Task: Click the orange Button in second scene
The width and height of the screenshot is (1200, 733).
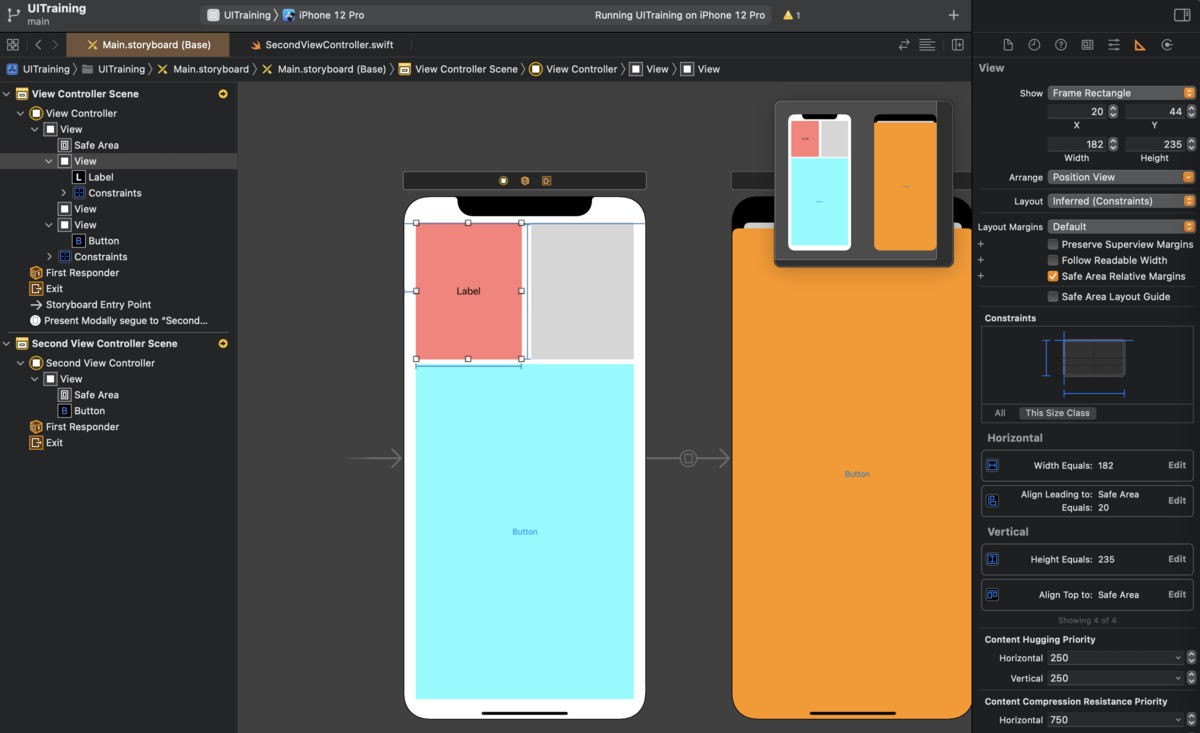Action: (x=857, y=474)
